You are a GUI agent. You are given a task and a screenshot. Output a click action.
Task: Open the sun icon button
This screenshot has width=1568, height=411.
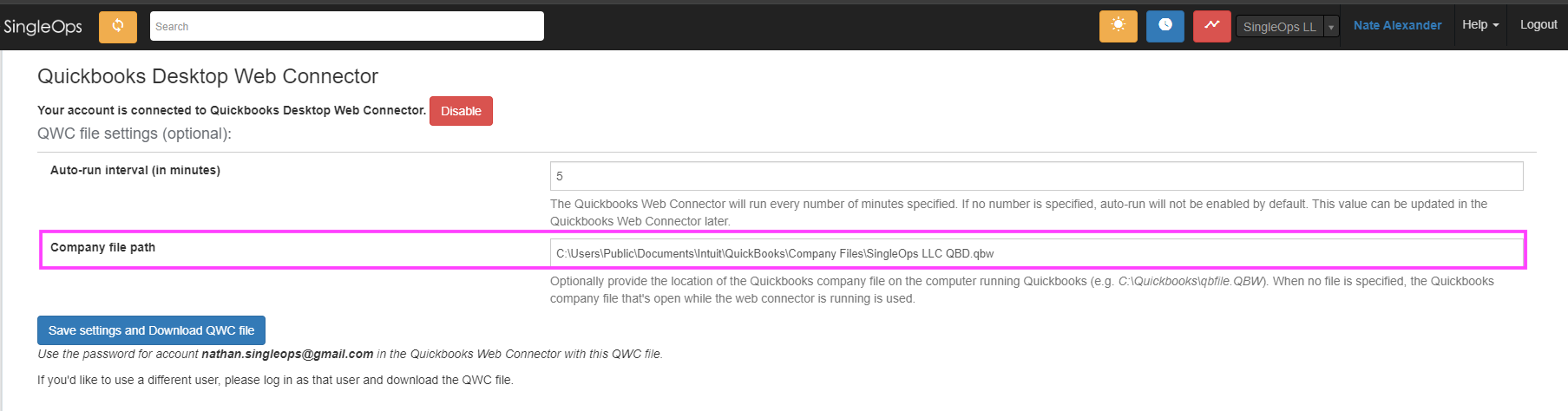1118,26
